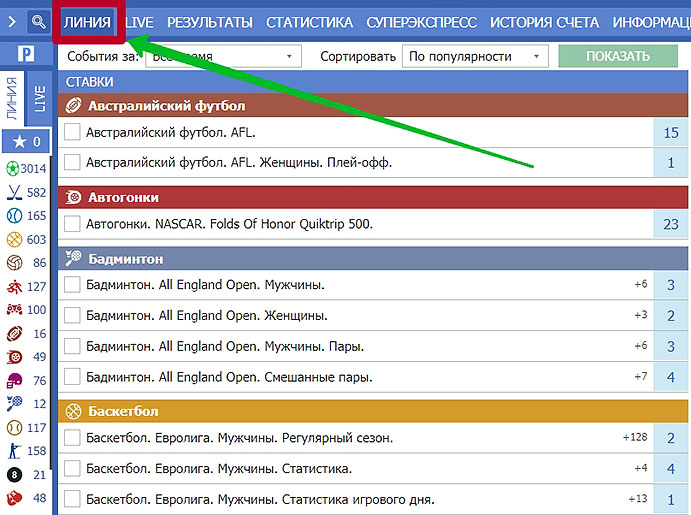Check the NASCAR Folds Of Honor Quiktrip 500 box
Viewport: 691px width, 515px height.
[72, 224]
